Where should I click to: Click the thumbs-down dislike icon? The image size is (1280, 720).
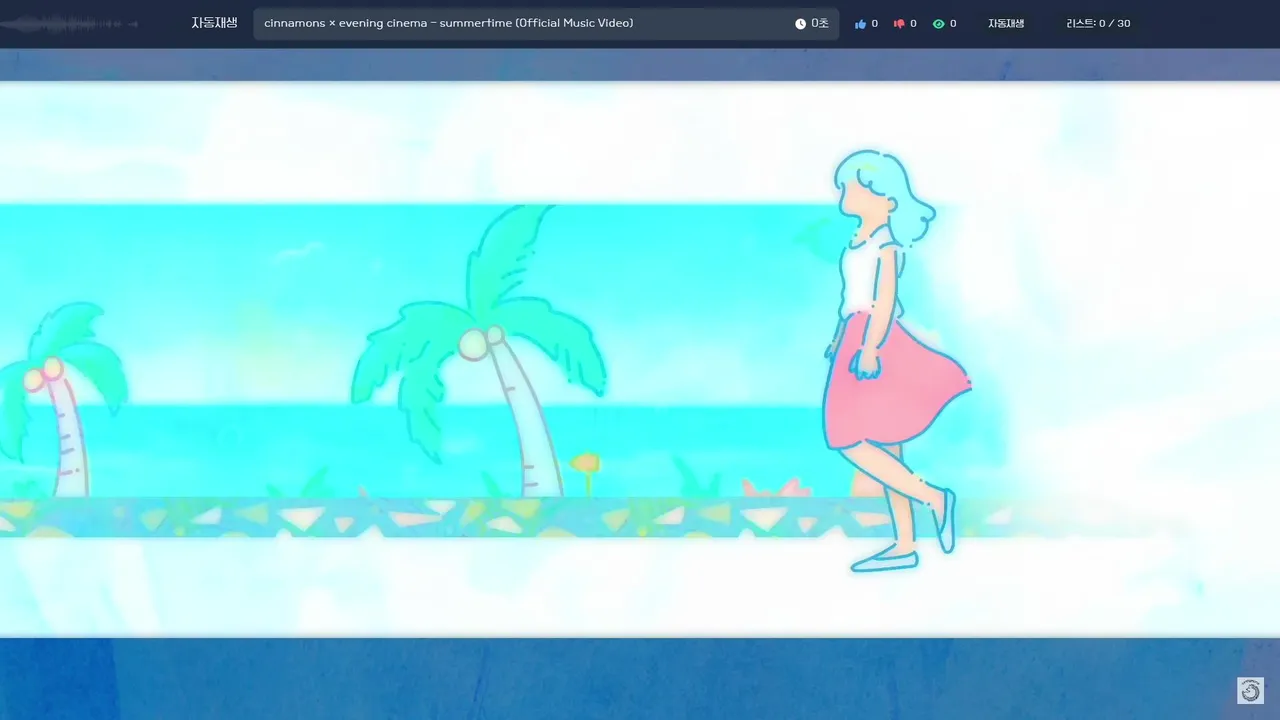[x=898, y=24]
